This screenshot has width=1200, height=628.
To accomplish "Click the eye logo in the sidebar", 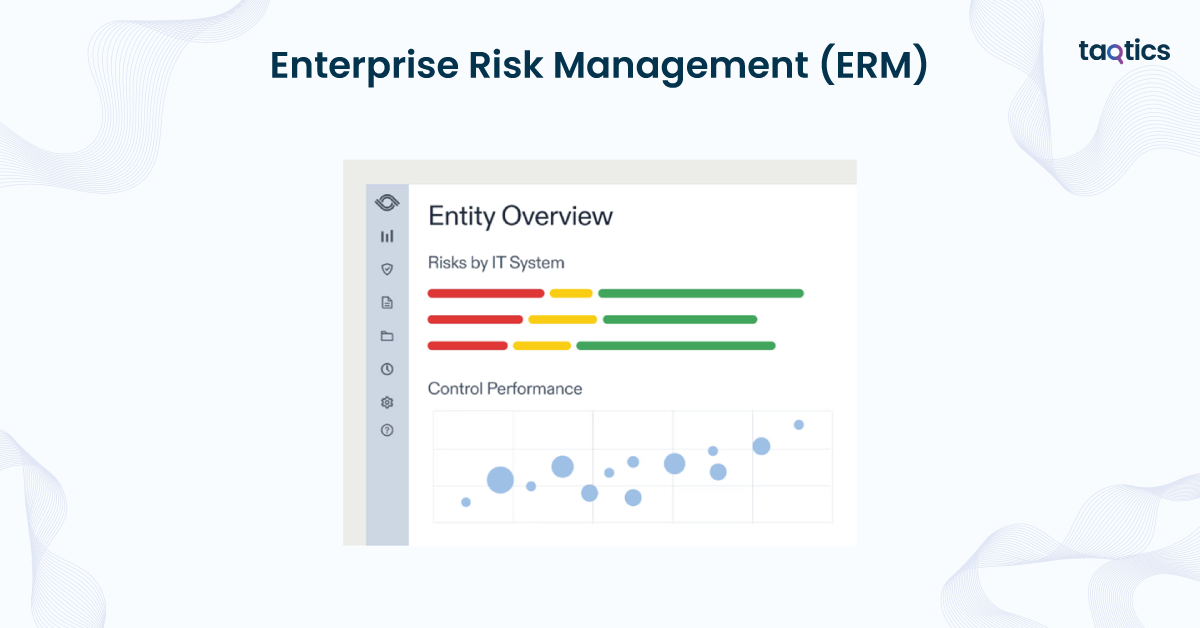I will (x=387, y=203).
